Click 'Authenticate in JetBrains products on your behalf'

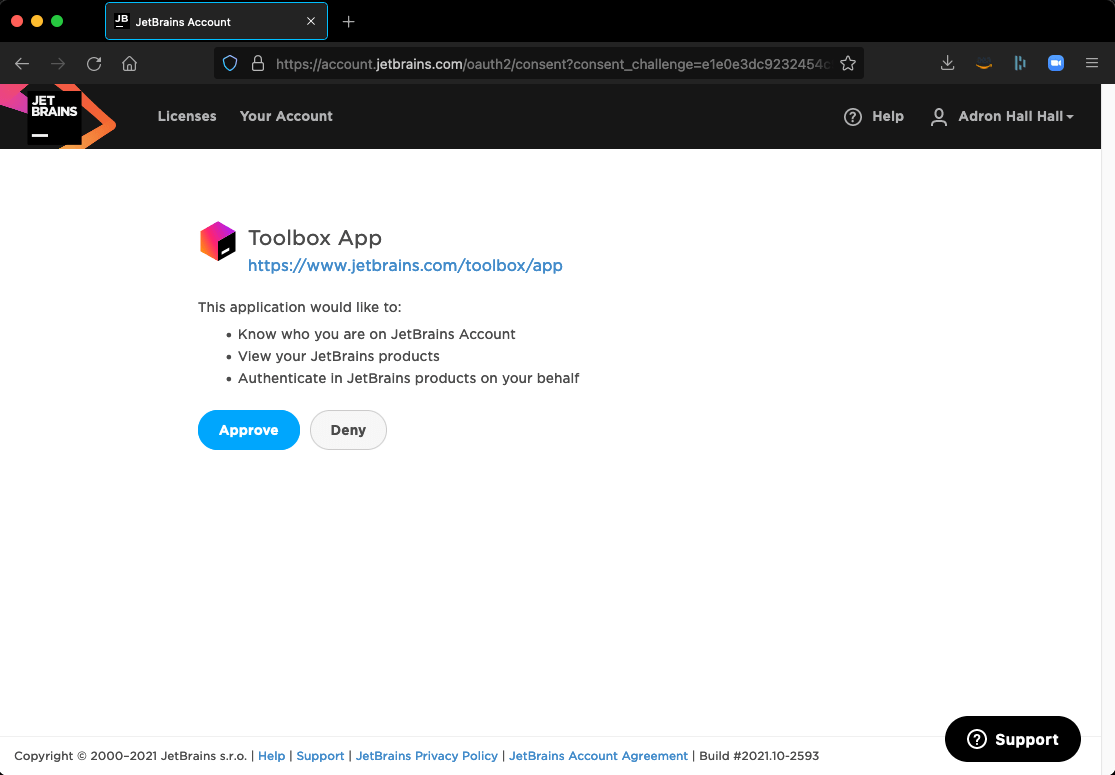click(409, 378)
